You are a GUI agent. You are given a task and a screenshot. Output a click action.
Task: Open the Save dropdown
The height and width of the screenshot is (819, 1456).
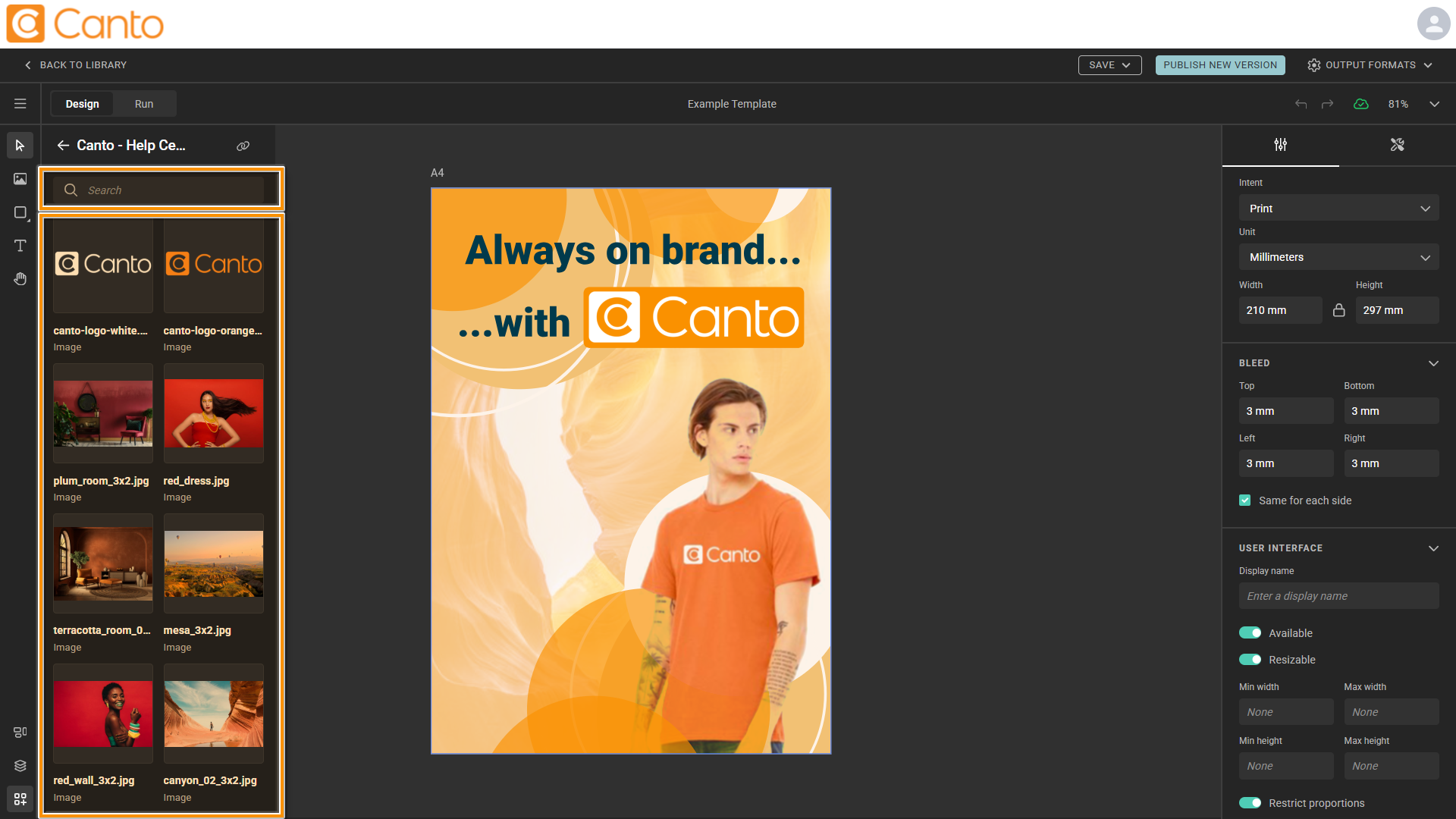tap(1109, 65)
